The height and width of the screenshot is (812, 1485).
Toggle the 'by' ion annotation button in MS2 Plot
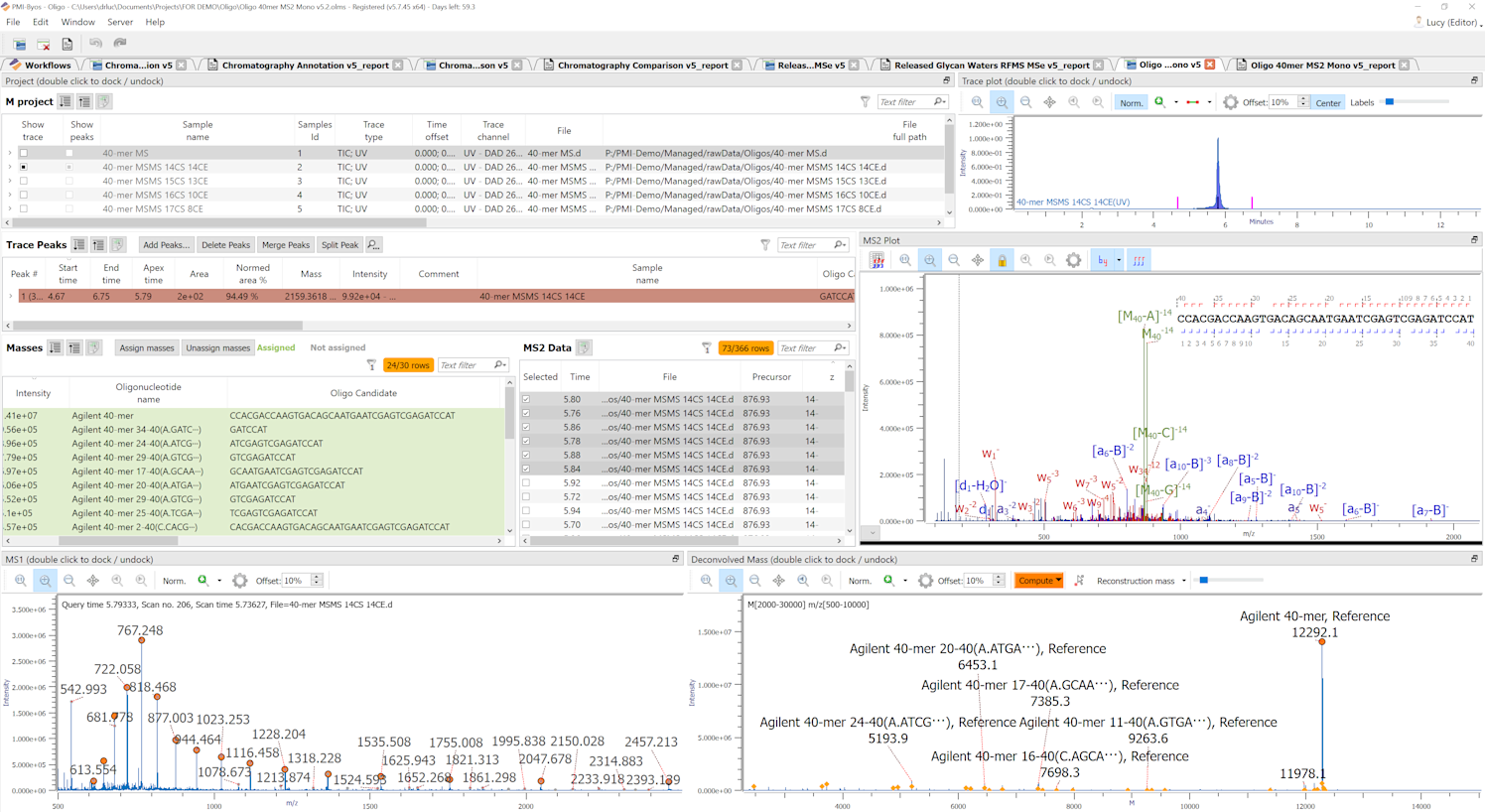[1102, 260]
